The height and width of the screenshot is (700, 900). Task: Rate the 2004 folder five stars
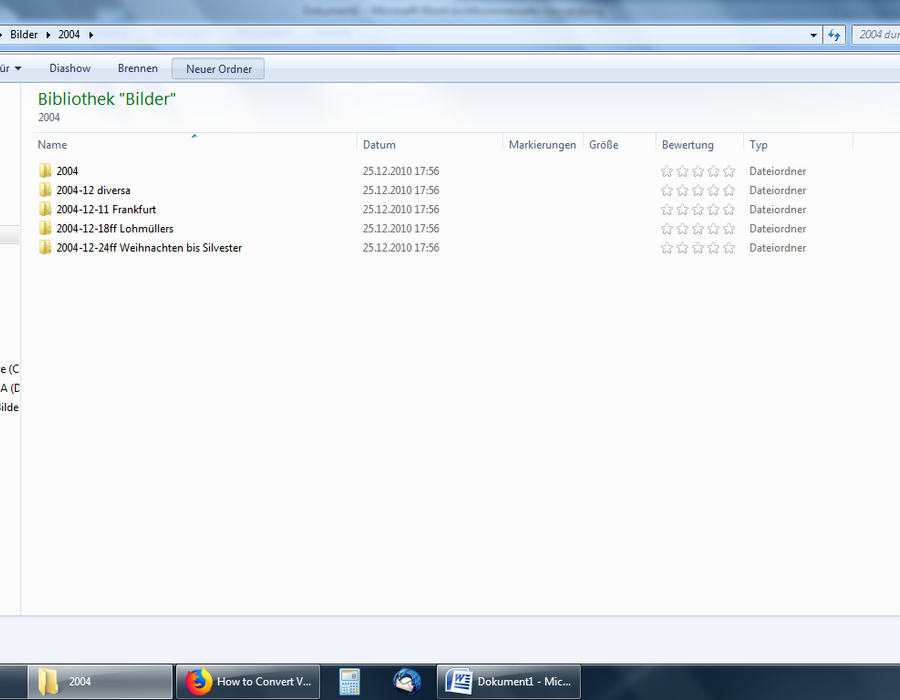point(729,171)
